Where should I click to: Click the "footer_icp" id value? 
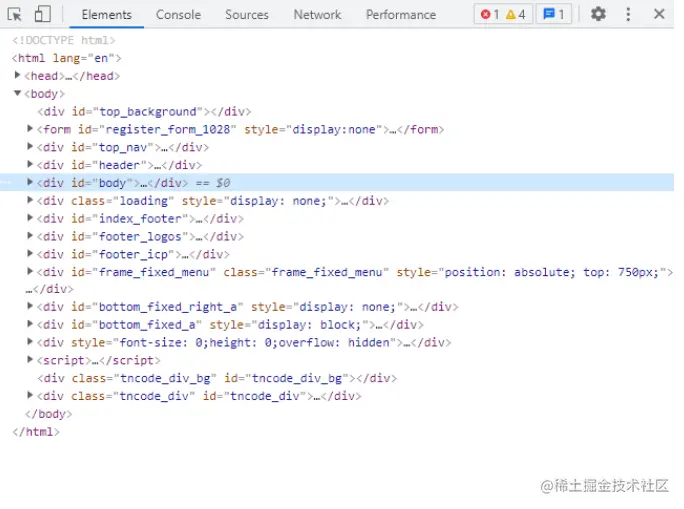[x=133, y=254]
